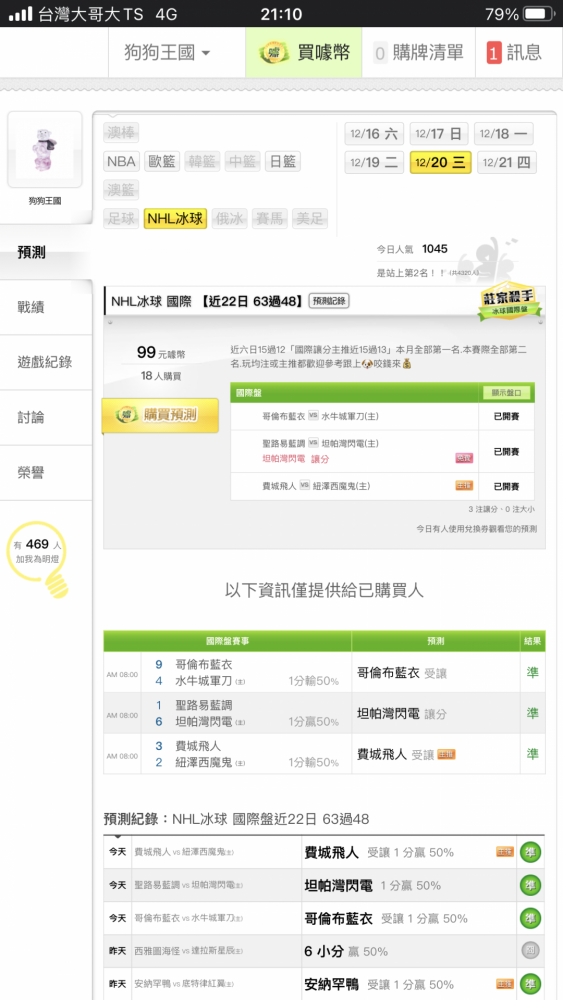Click green 準 circle for 今天 哥倫布藍衣 record
This screenshot has width=563, height=1000.
coord(530,918)
